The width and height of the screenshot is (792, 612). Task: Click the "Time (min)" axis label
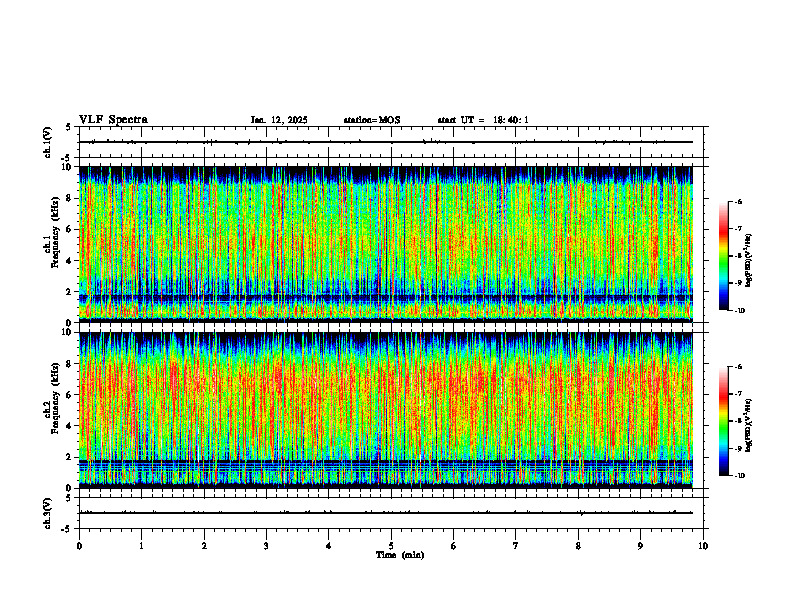[x=400, y=555]
